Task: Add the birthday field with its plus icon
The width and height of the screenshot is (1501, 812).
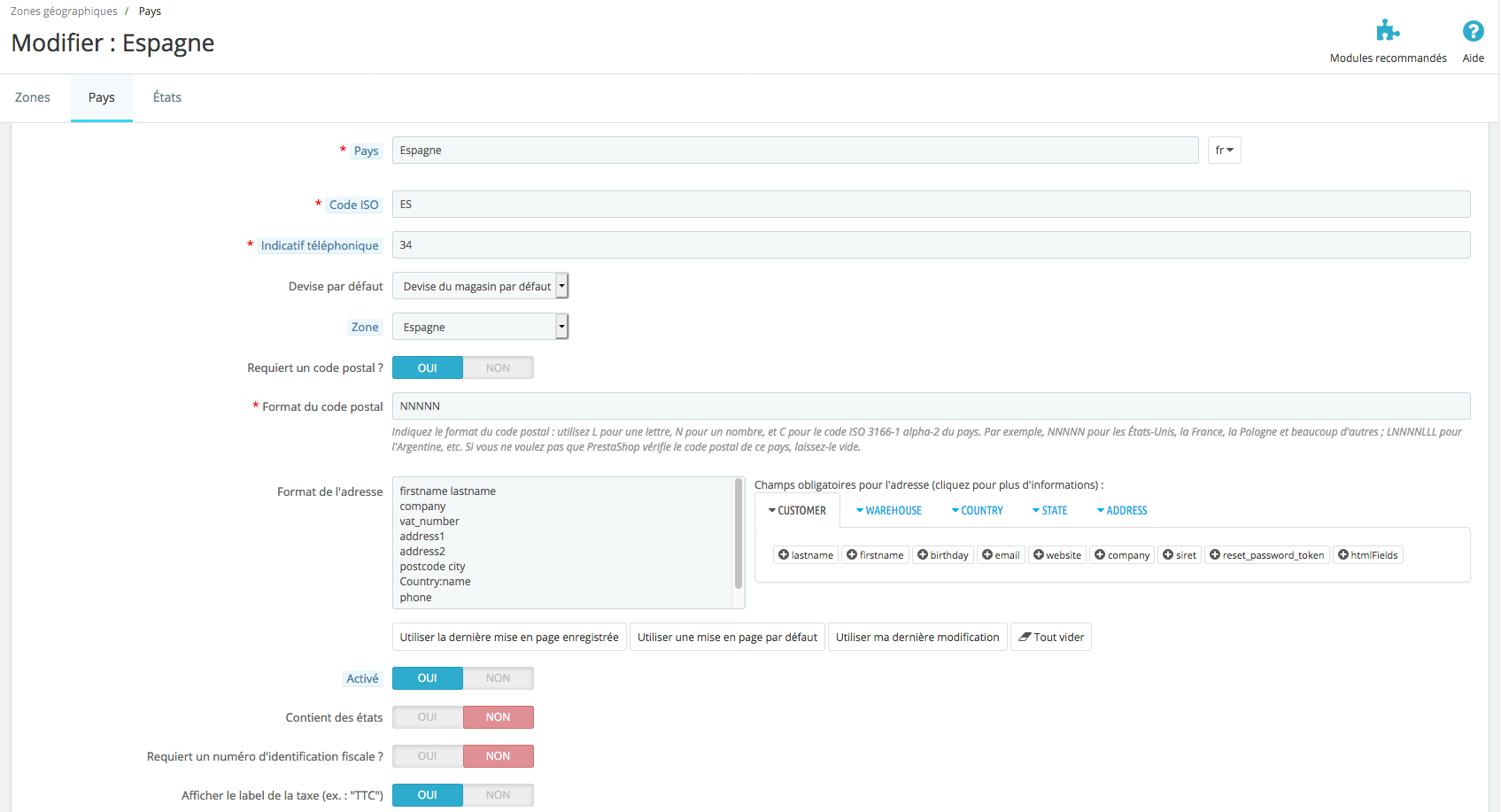Action: pyautogui.click(x=923, y=555)
